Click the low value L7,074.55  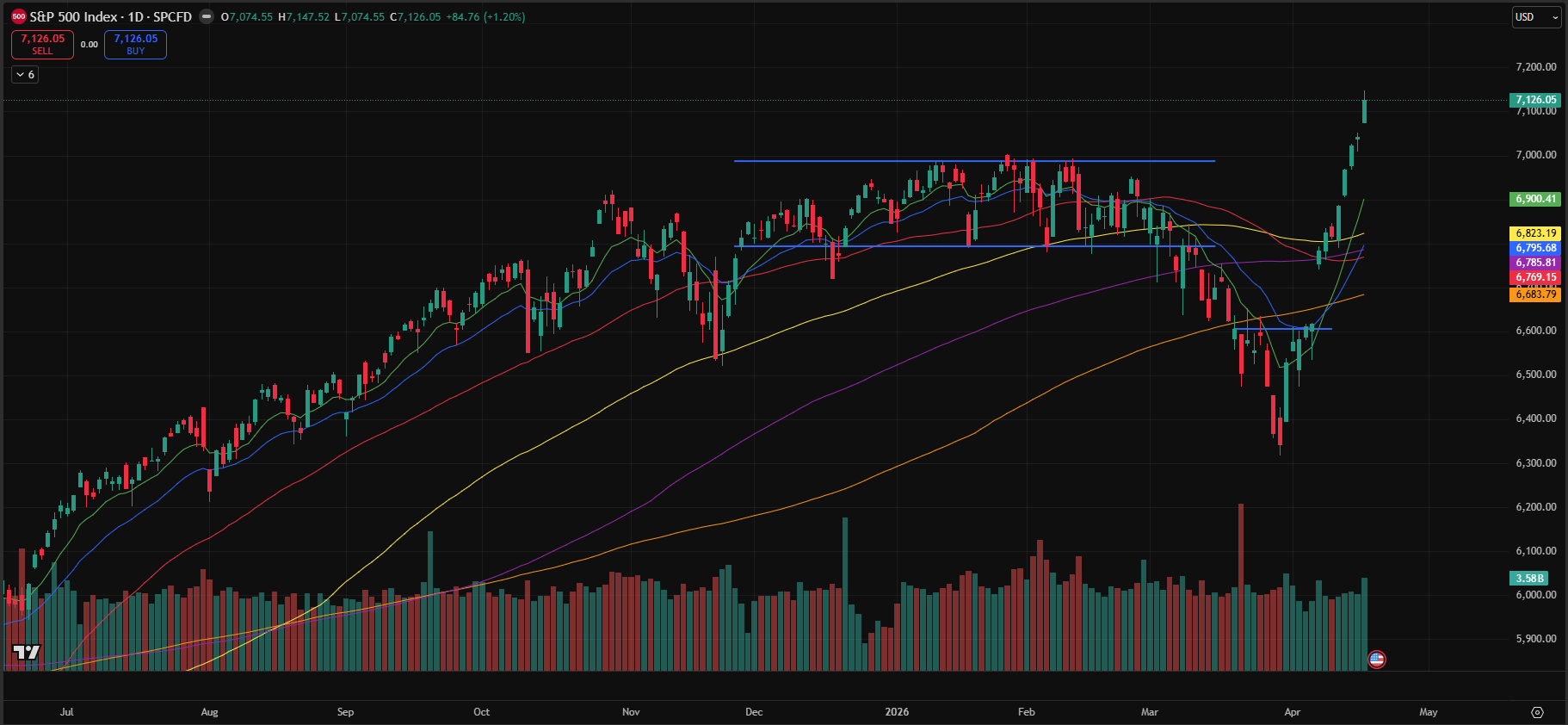click(x=359, y=17)
